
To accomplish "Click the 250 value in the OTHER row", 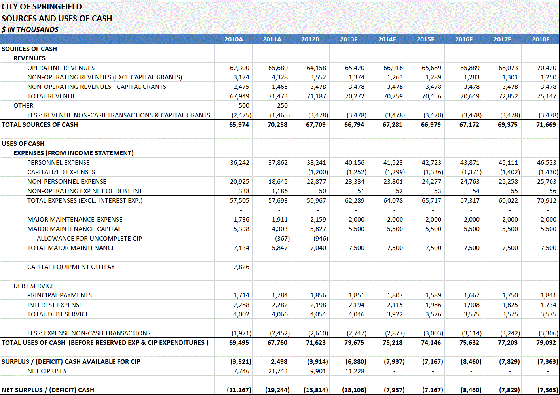I will click(282, 106).
